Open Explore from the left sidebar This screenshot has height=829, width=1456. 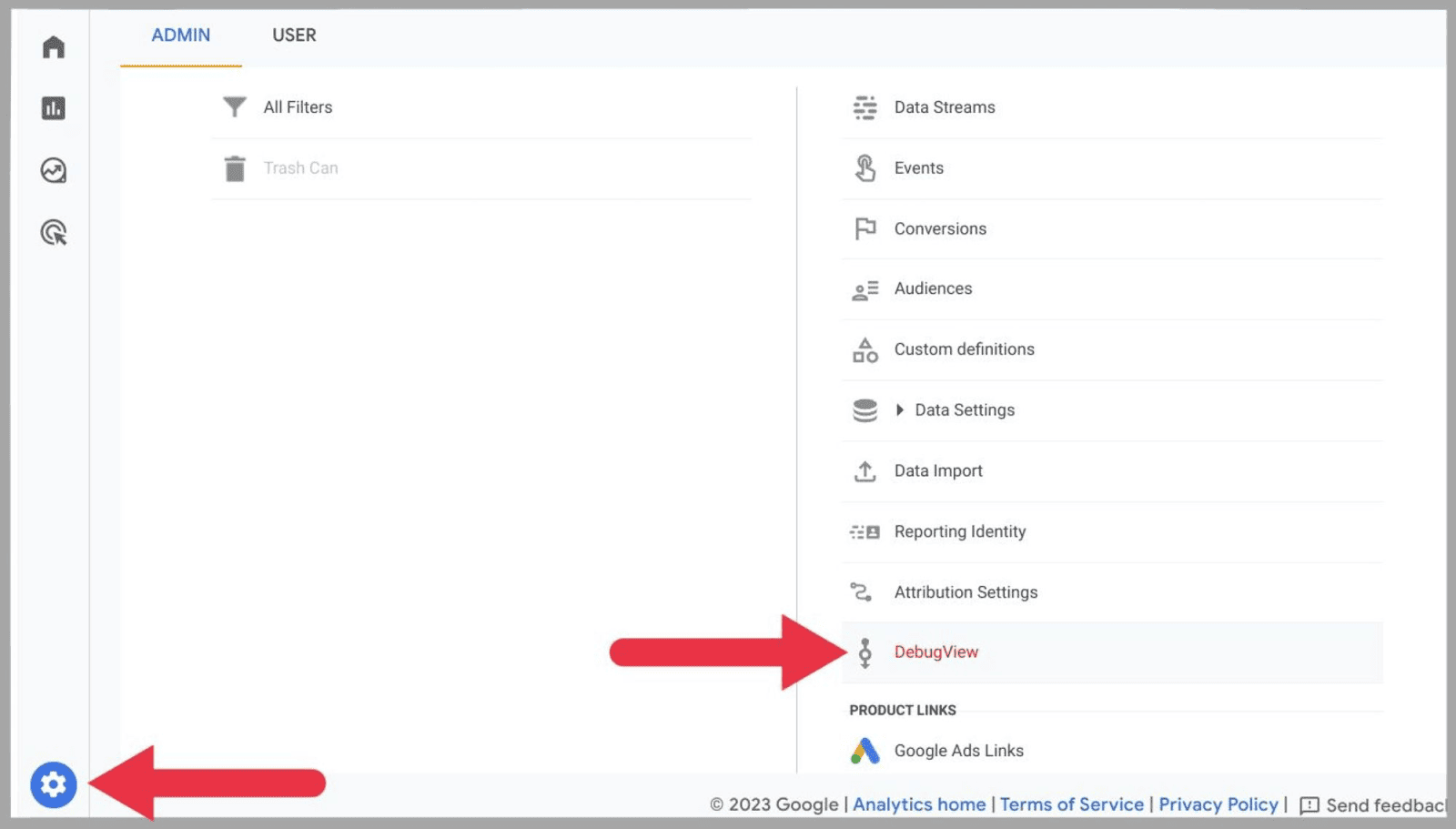click(x=52, y=170)
